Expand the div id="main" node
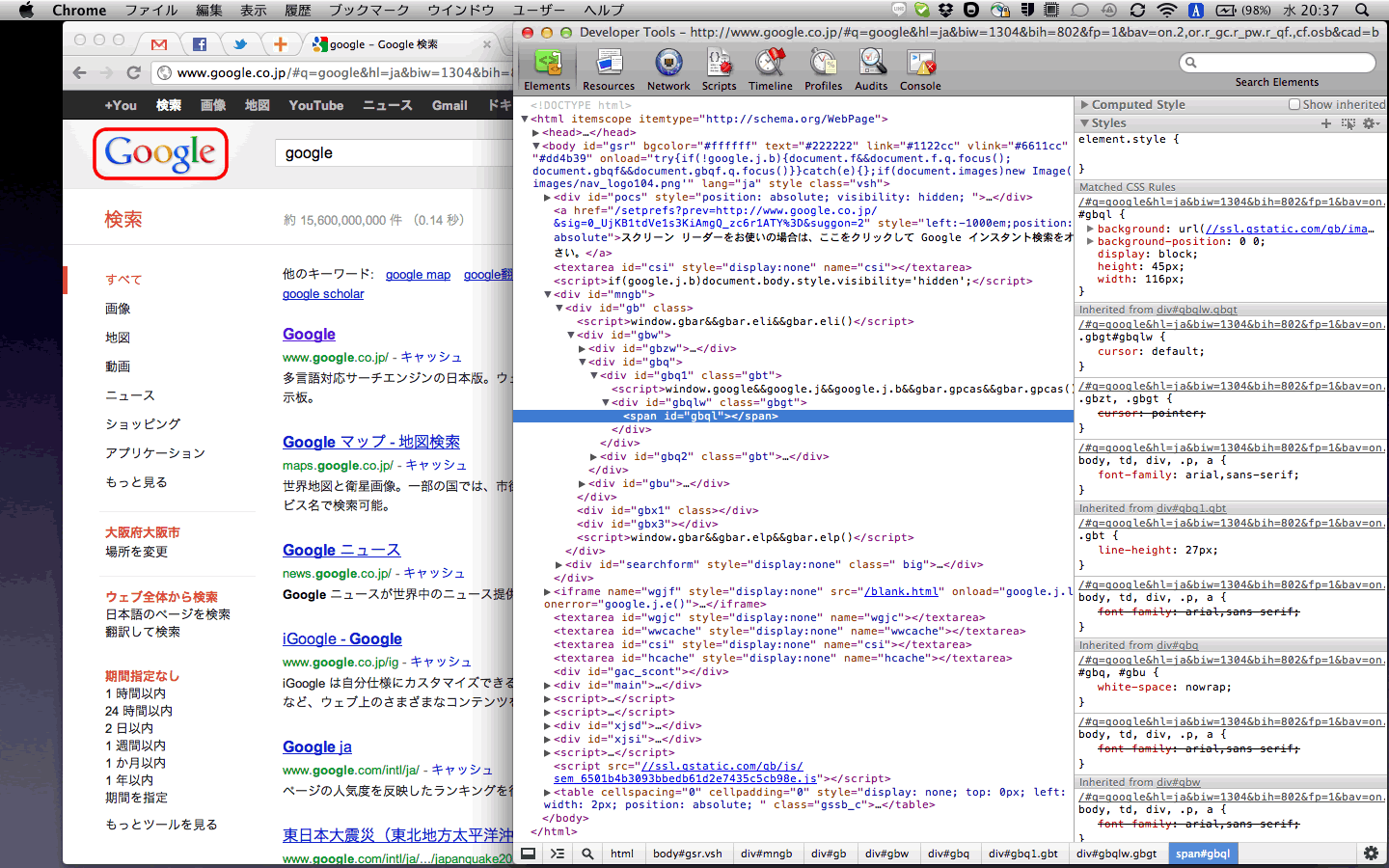 547,686
